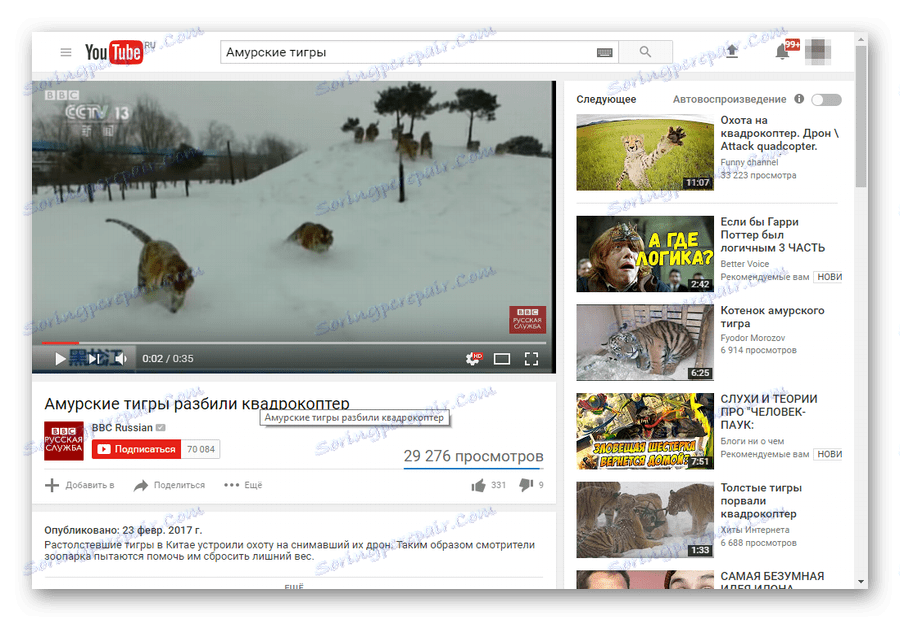Open the Блоги ни о чем channel
Image resolution: width=900 pixels, height=621 pixels.
point(752,441)
